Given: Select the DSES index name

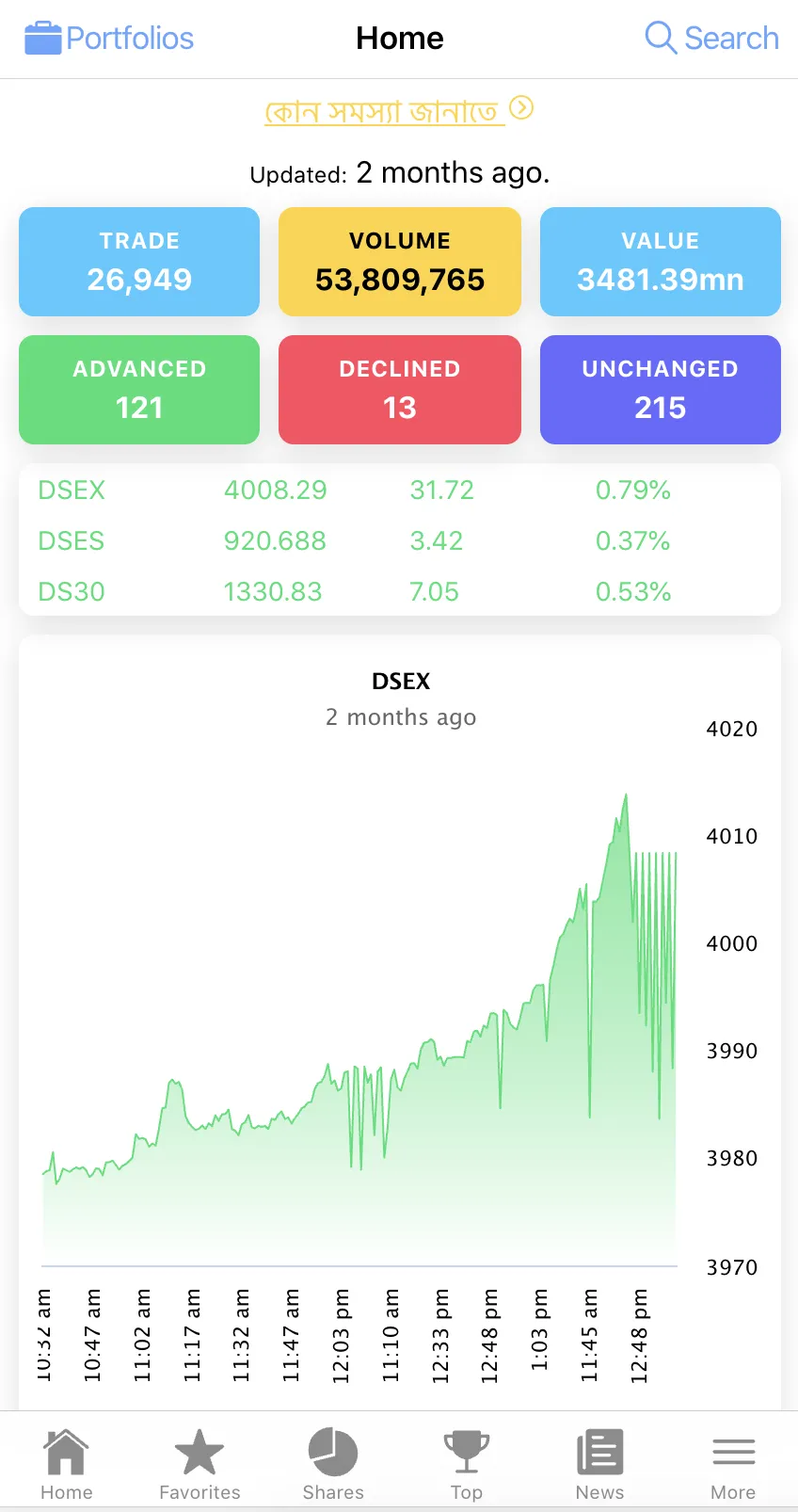Looking at the screenshot, I should (x=72, y=541).
